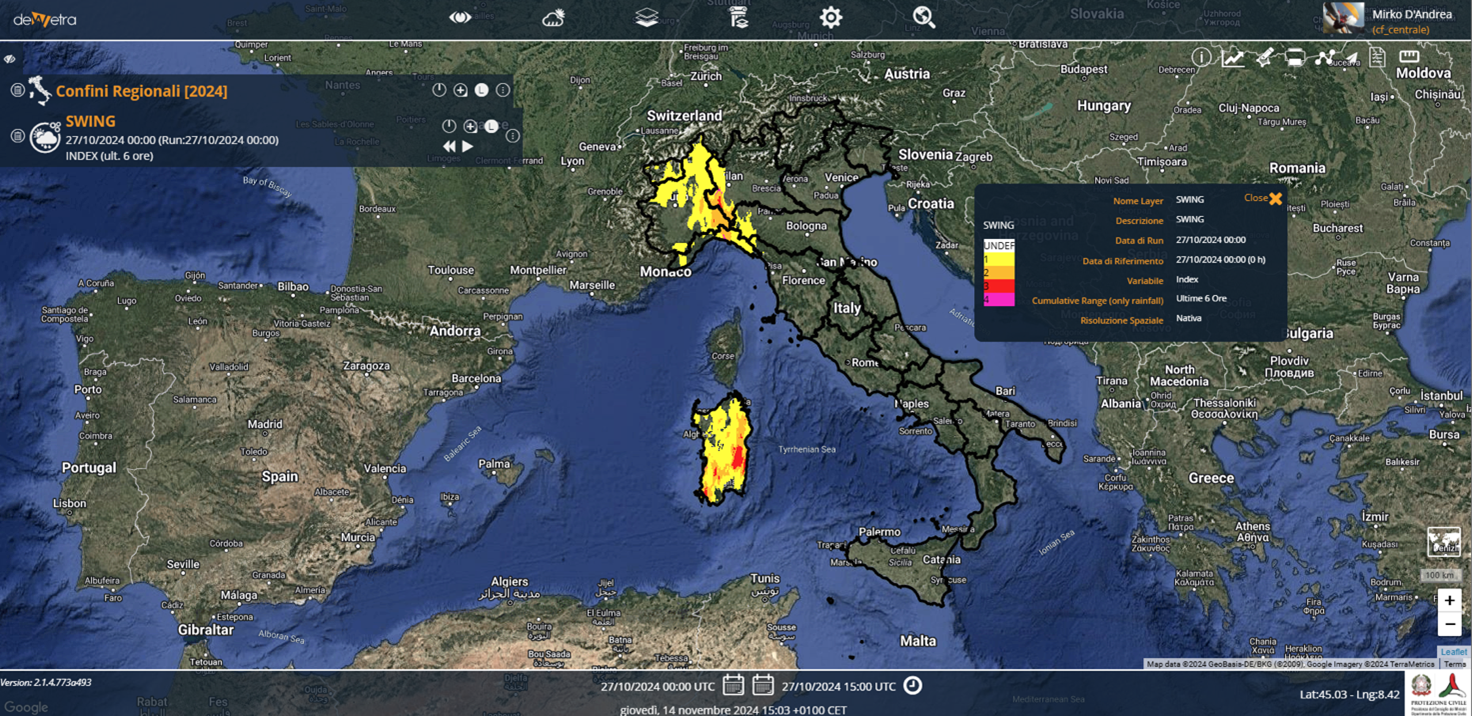The image size is (1472, 716).
Task: Open the basemap switcher thumbnail
Action: pos(1444,542)
